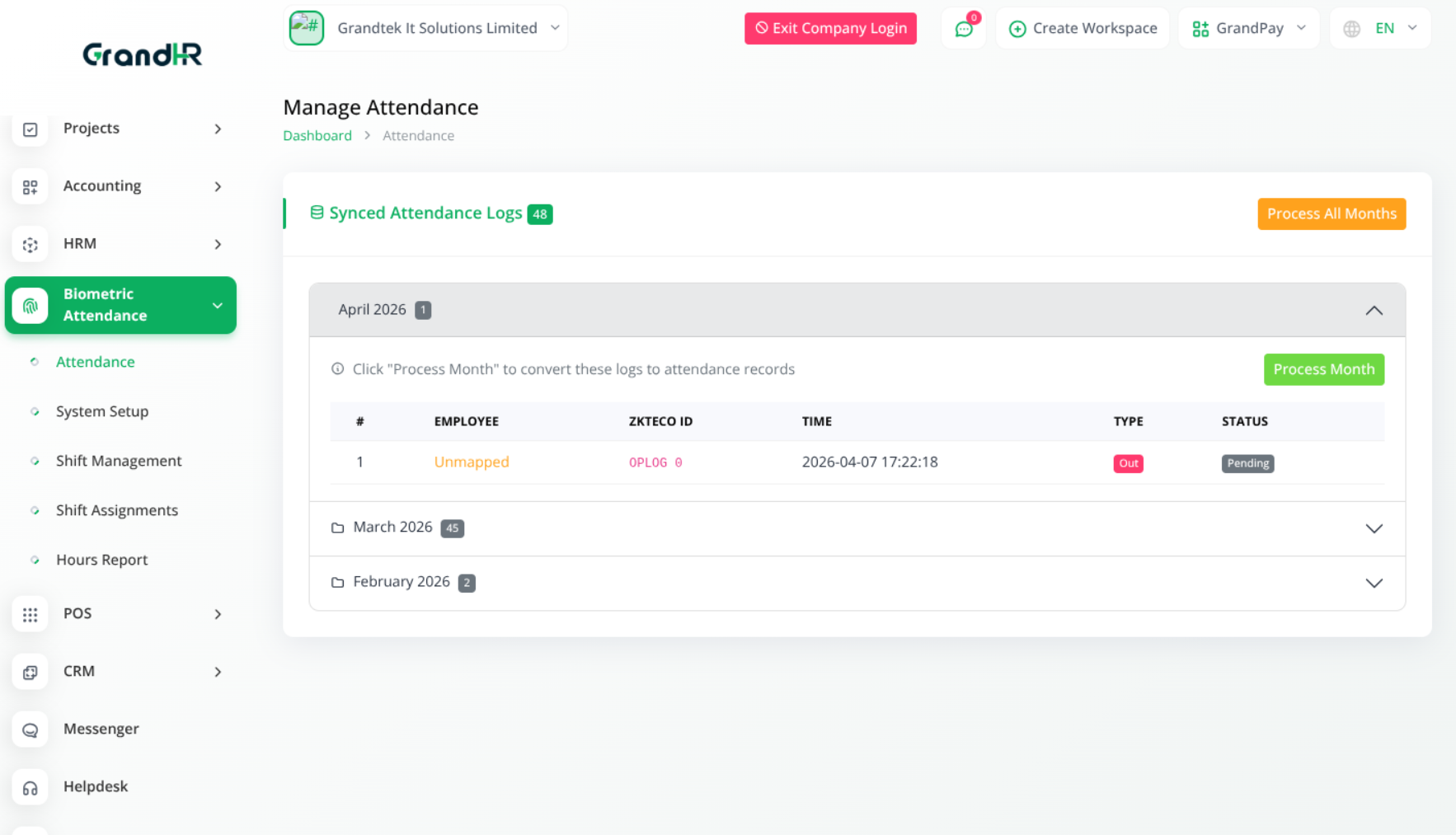Select Shift Management from the sidebar
The height and width of the screenshot is (835, 1456).
(119, 461)
